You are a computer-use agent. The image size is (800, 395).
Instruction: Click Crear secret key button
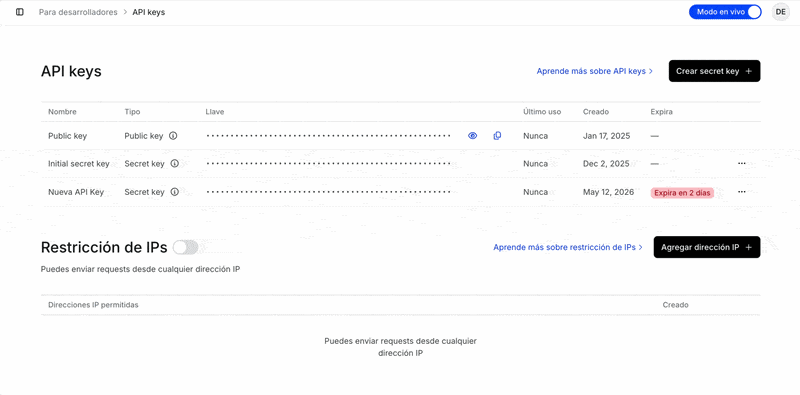714,71
